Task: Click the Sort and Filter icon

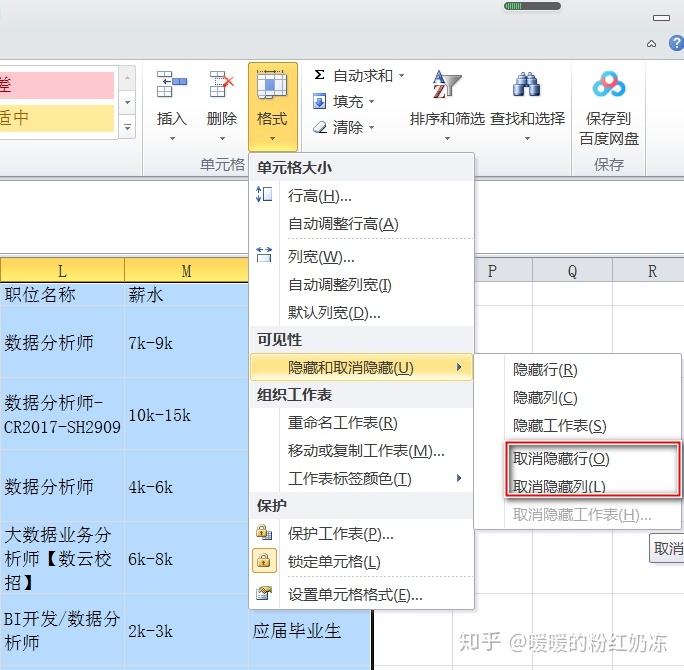Action: pyautogui.click(x=447, y=84)
